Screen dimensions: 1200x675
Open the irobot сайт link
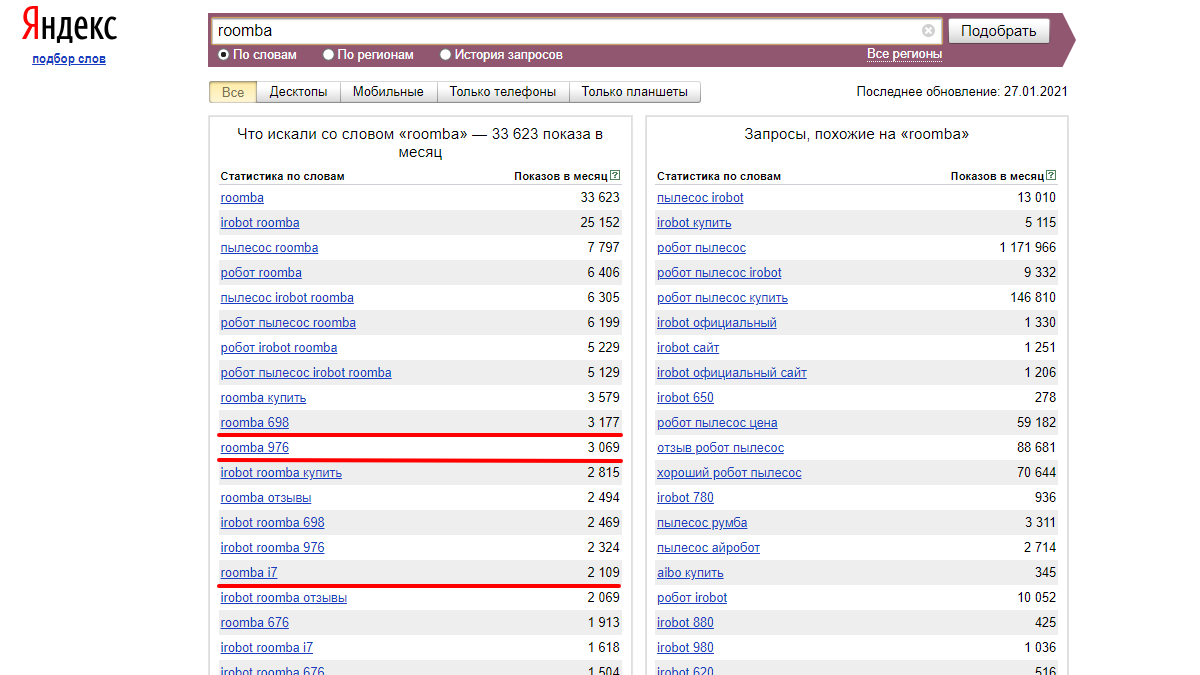pos(688,348)
